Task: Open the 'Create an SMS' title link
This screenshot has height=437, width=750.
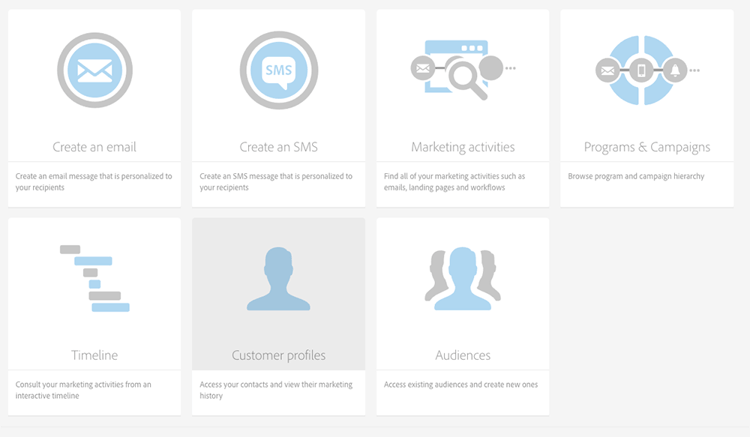Action: (x=278, y=147)
